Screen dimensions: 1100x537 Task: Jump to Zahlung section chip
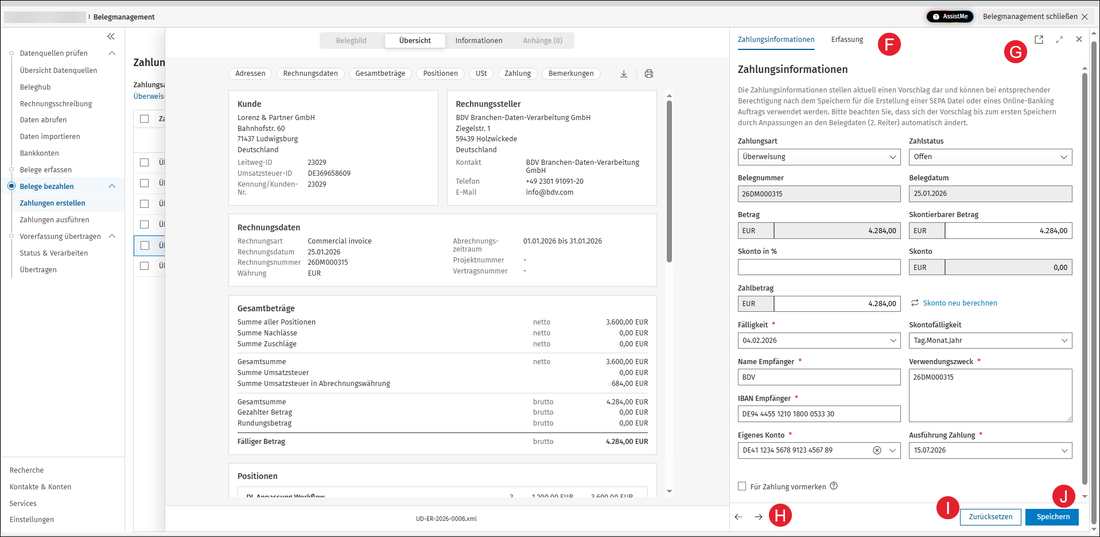(518, 73)
